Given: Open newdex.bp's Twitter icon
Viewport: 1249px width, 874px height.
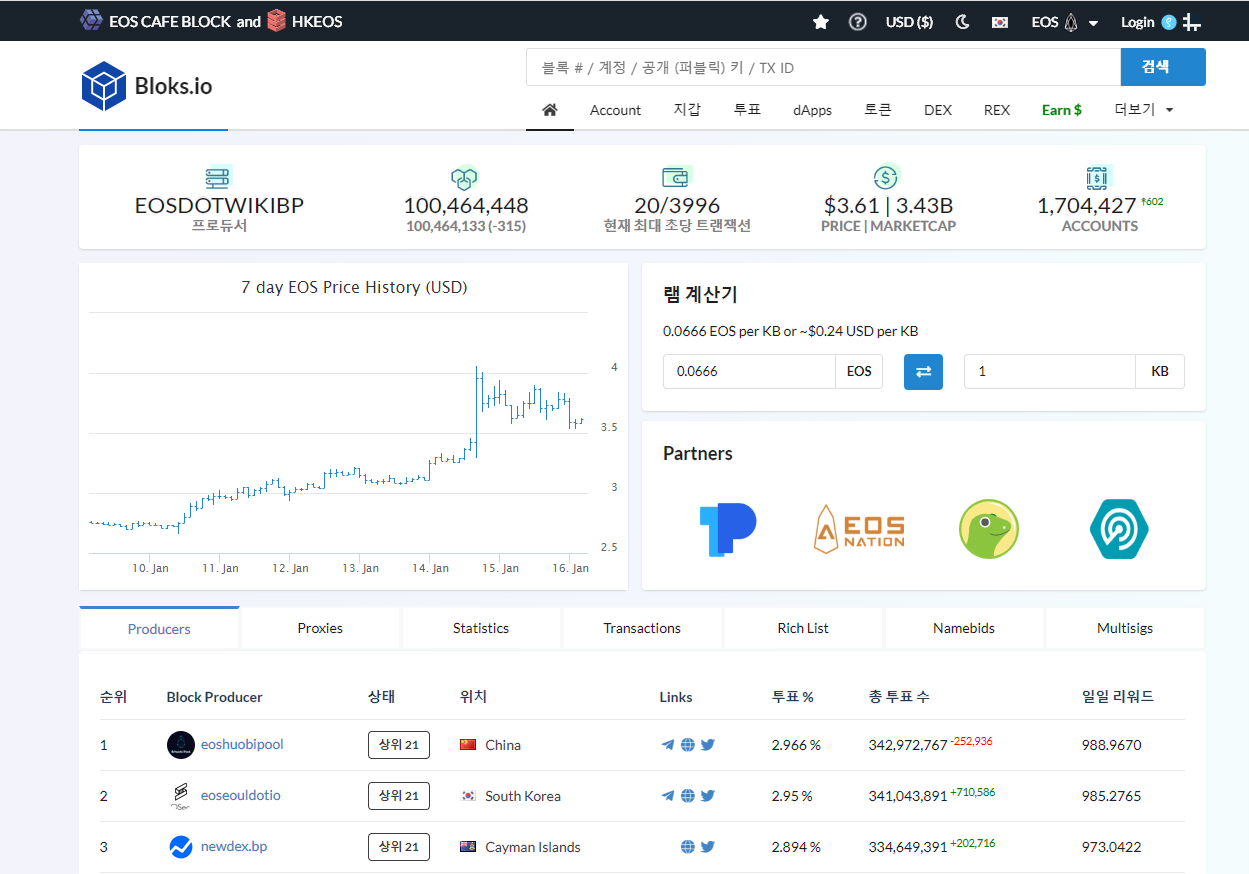Looking at the screenshot, I should click(x=708, y=846).
